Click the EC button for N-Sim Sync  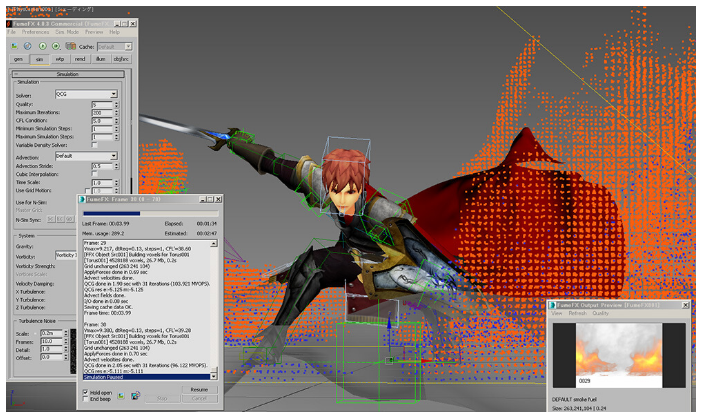tap(60, 219)
